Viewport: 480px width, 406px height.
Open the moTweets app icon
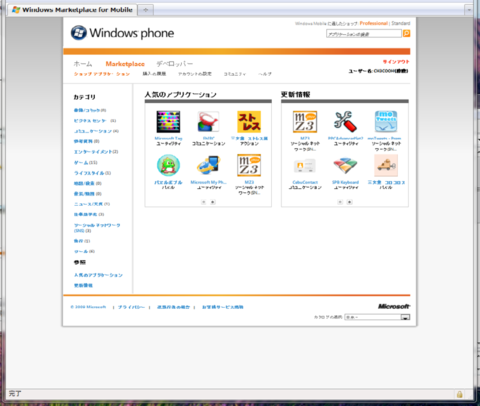point(386,122)
